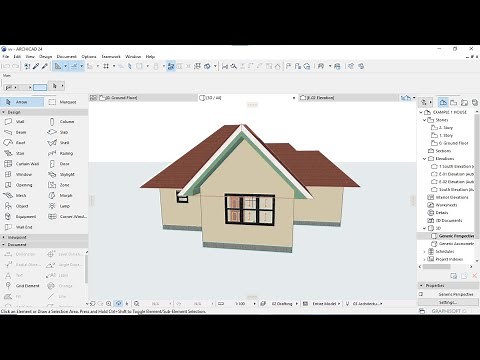Open the Design menu
This screenshot has width=480, height=360.
pos(45,57)
